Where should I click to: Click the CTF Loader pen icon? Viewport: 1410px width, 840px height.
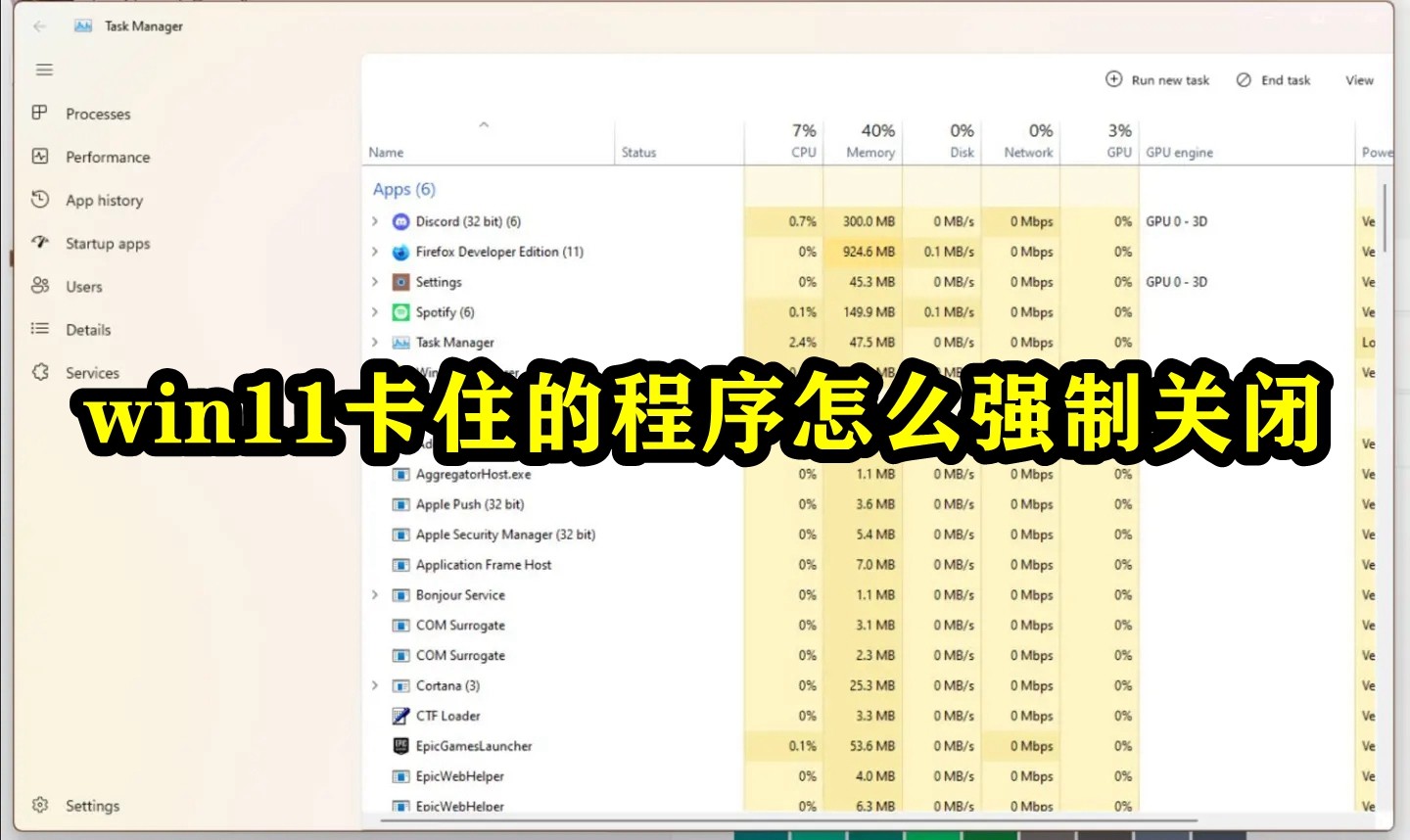point(400,716)
